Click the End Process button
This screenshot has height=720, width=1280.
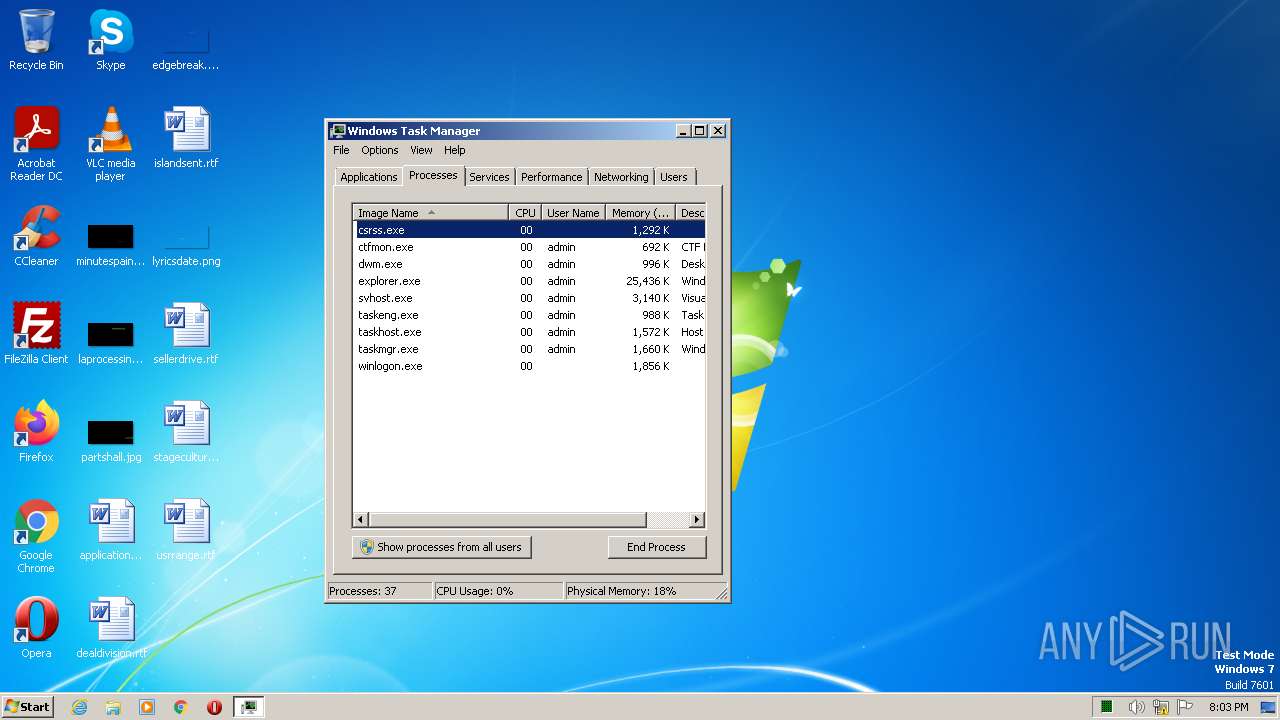click(656, 547)
